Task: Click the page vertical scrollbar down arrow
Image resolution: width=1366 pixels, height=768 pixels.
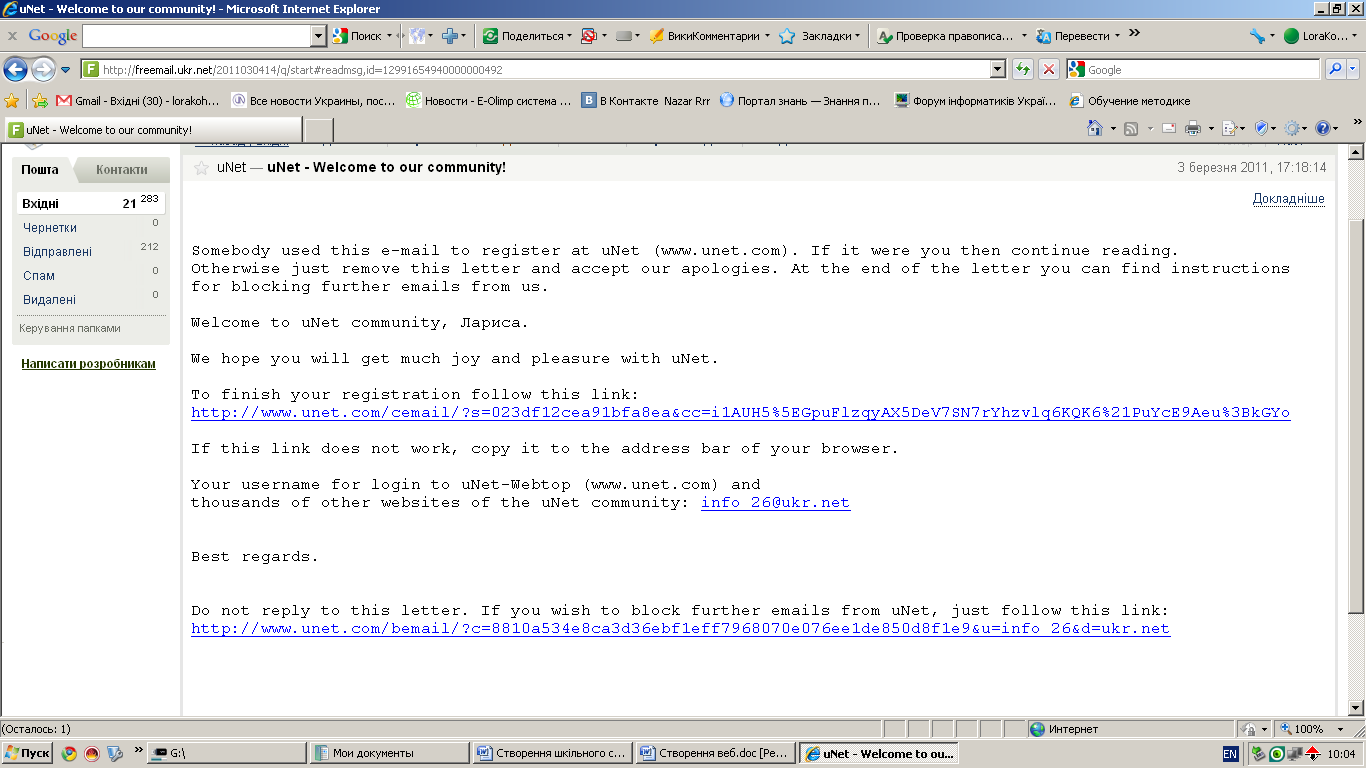Action: [x=1356, y=706]
